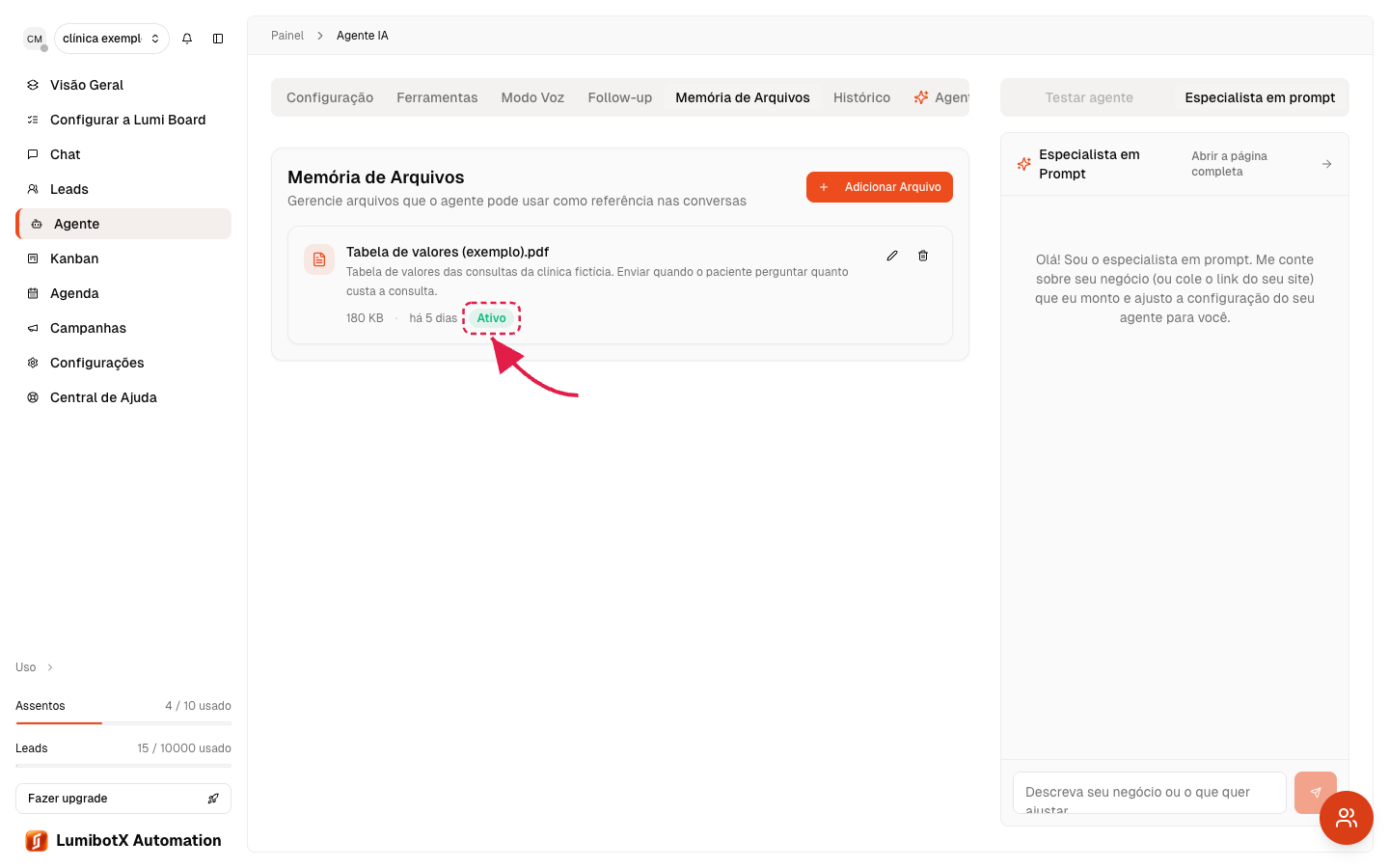Toggle sidebar panel icon near the bell
This screenshot has height=868, width=1389.
[x=218, y=39]
